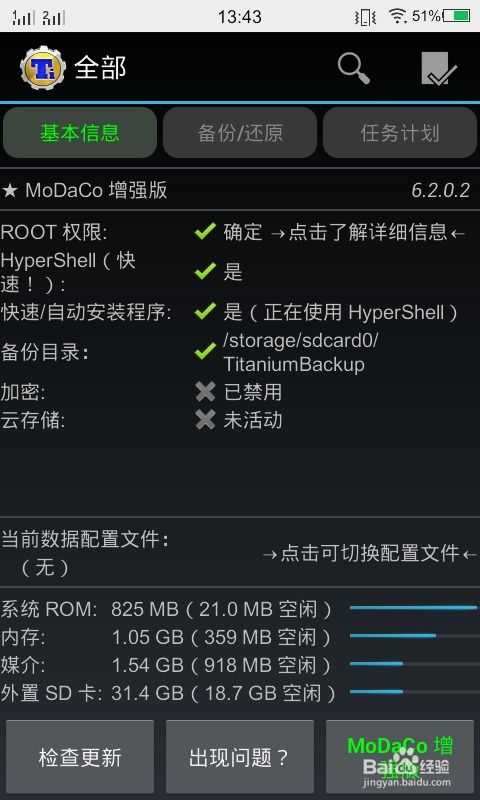Tap the /storage/sdcard0/TitaniumBackup directory path
This screenshot has height=800, width=480.
pyautogui.click(x=301, y=352)
